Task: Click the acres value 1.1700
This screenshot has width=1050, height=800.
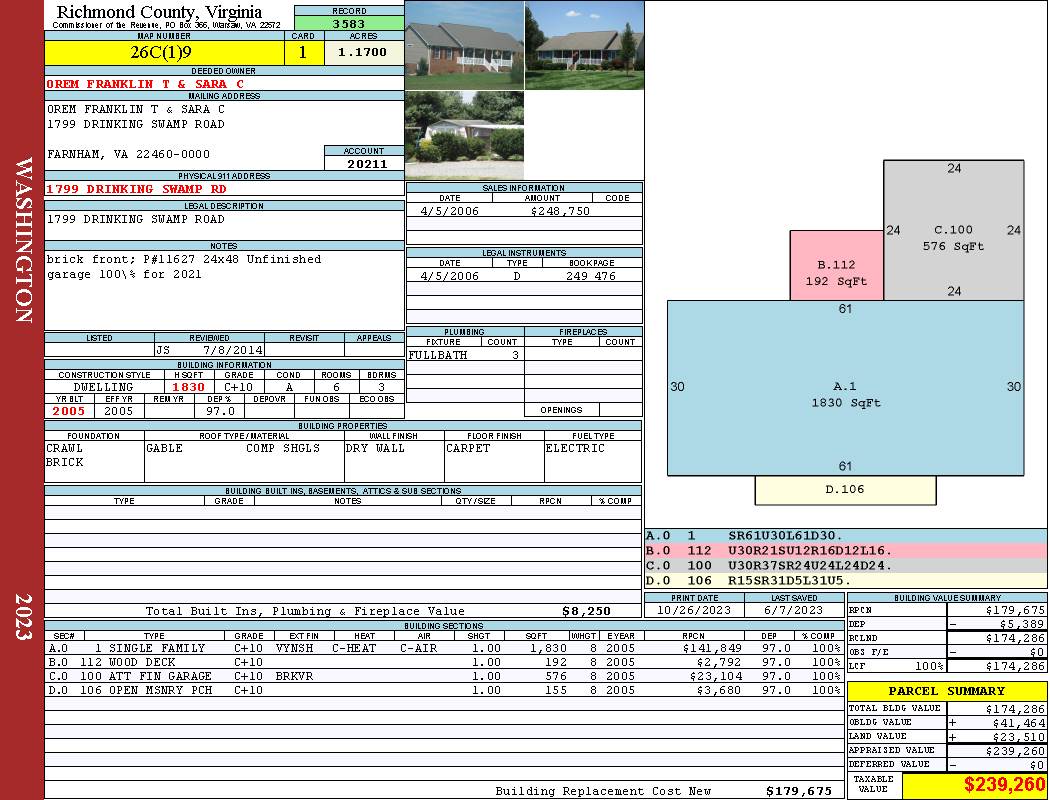Action: pyautogui.click(x=363, y=53)
